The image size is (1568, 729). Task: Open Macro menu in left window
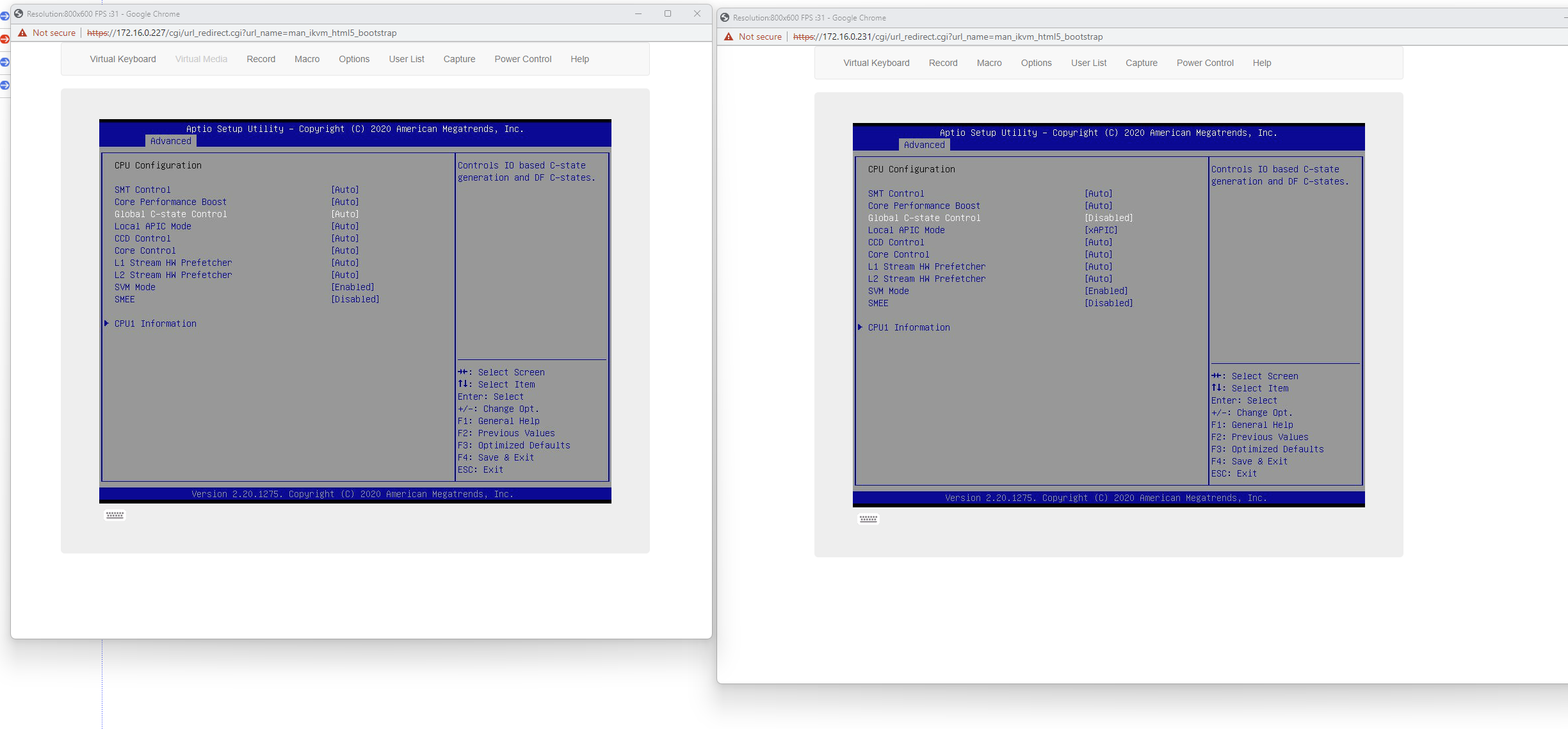click(x=307, y=59)
